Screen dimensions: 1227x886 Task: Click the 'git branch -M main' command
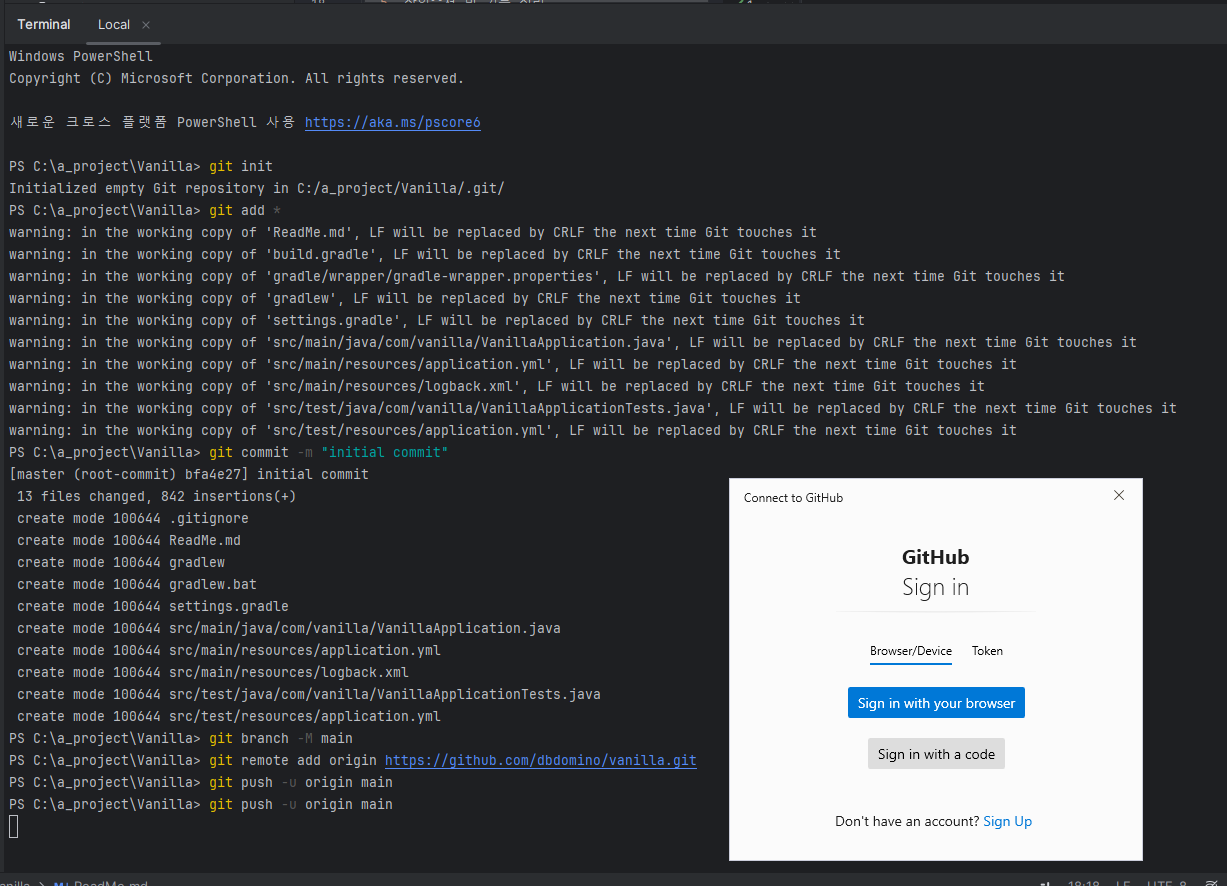coord(281,738)
